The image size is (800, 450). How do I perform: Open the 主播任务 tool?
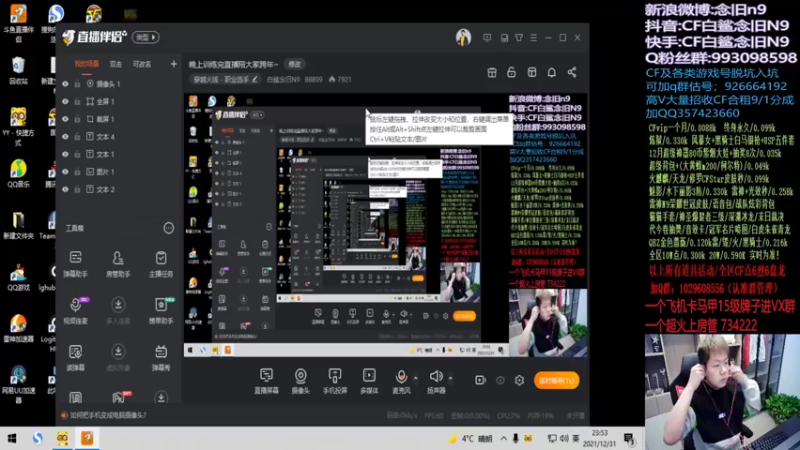click(161, 264)
